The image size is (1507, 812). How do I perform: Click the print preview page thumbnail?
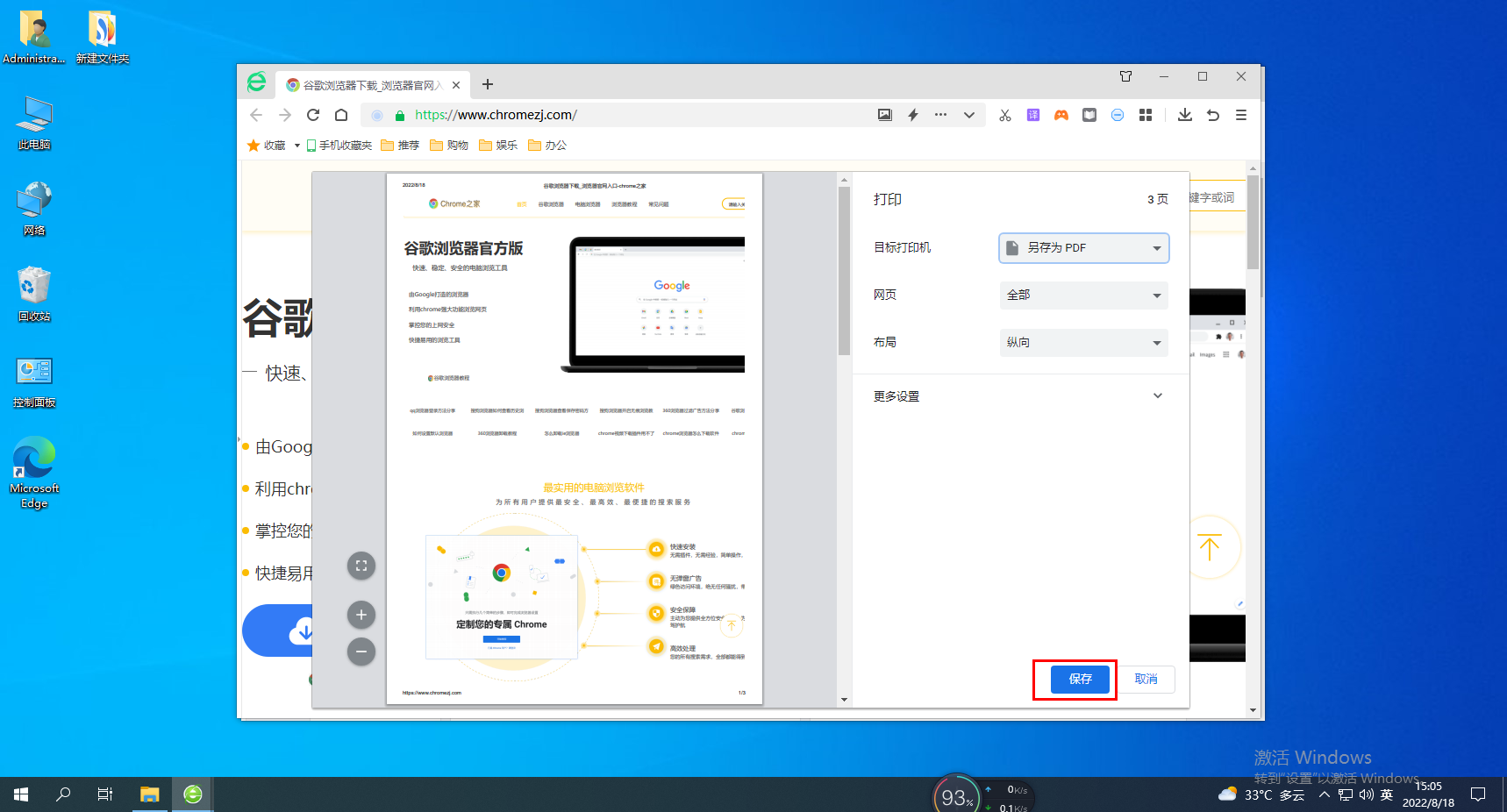(x=575, y=438)
